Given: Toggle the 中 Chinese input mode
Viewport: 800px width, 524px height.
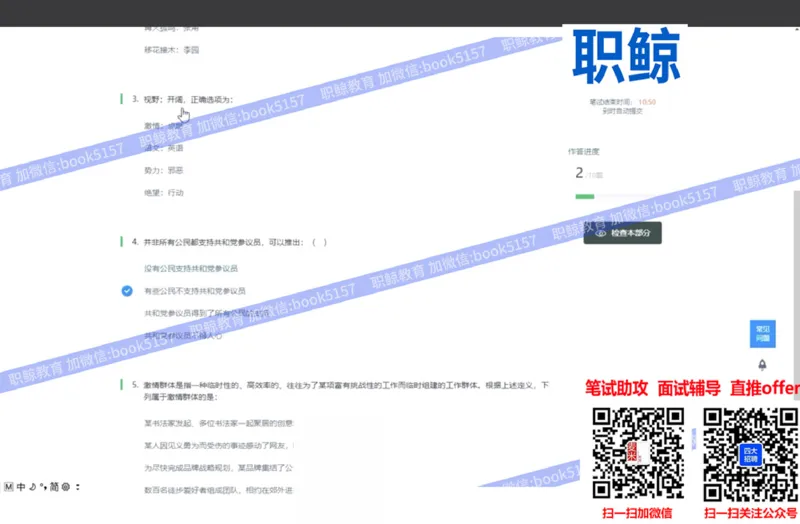Looking at the screenshot, I should coord(21,487).
